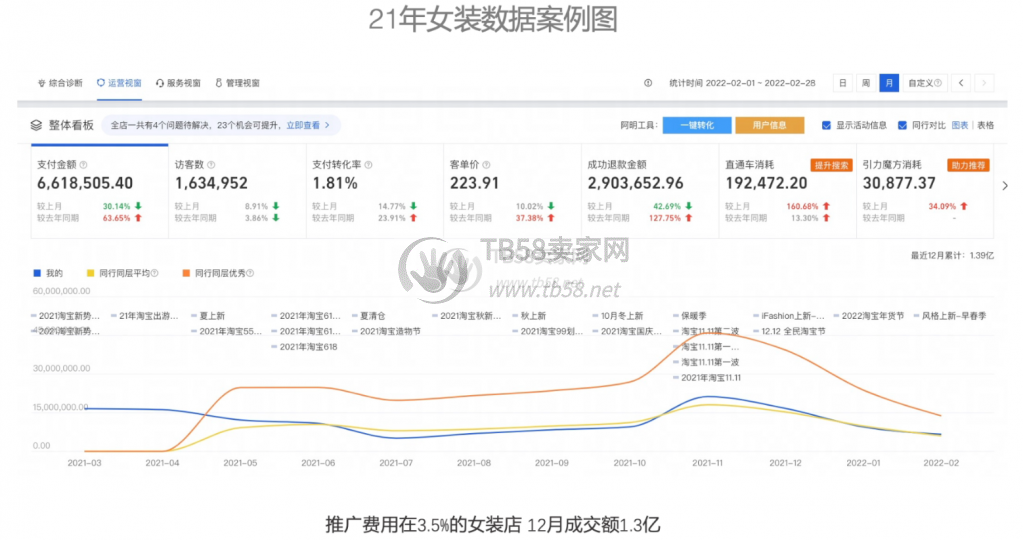Select the 周 time granularity button

coord(866,83)
